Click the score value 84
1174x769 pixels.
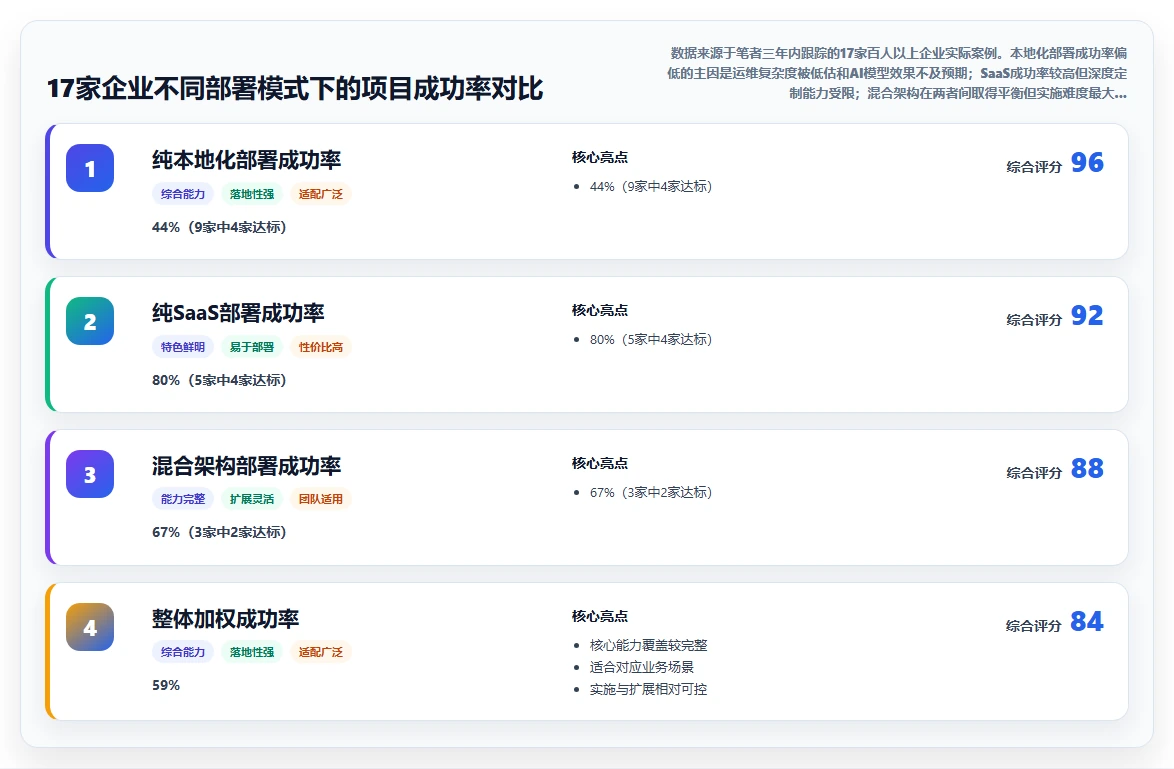click(x=1087, y=621)
